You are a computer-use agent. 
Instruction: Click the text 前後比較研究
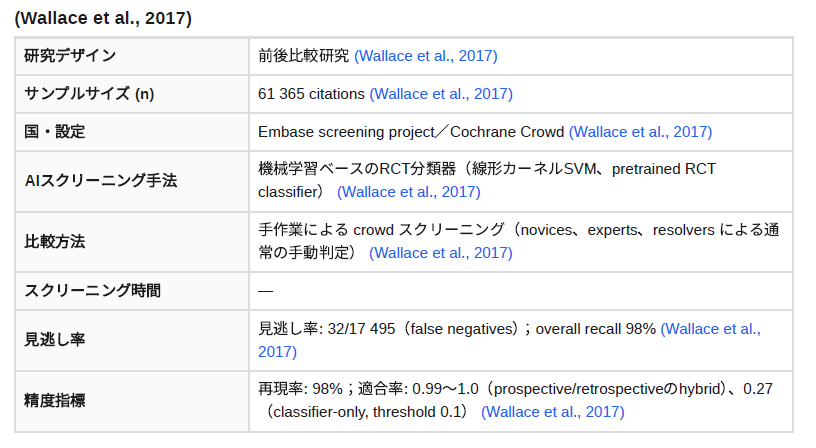pos(303,56)
